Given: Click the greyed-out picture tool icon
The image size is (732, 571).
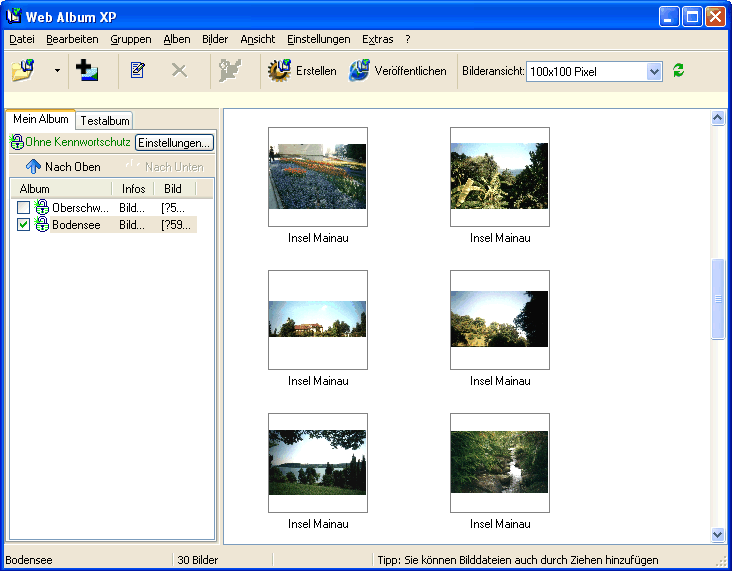Looking at the screenshot, I should click(x=230, y=70).
